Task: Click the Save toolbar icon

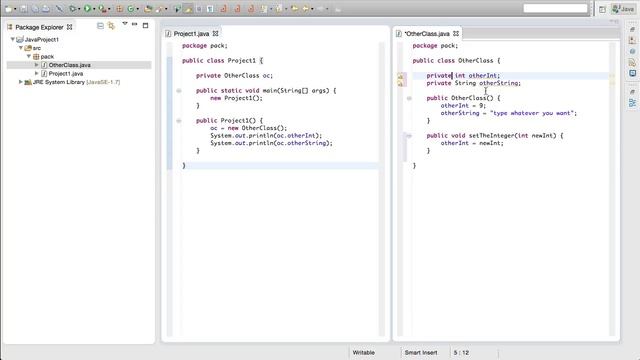Action: click(x=24, y=9)
